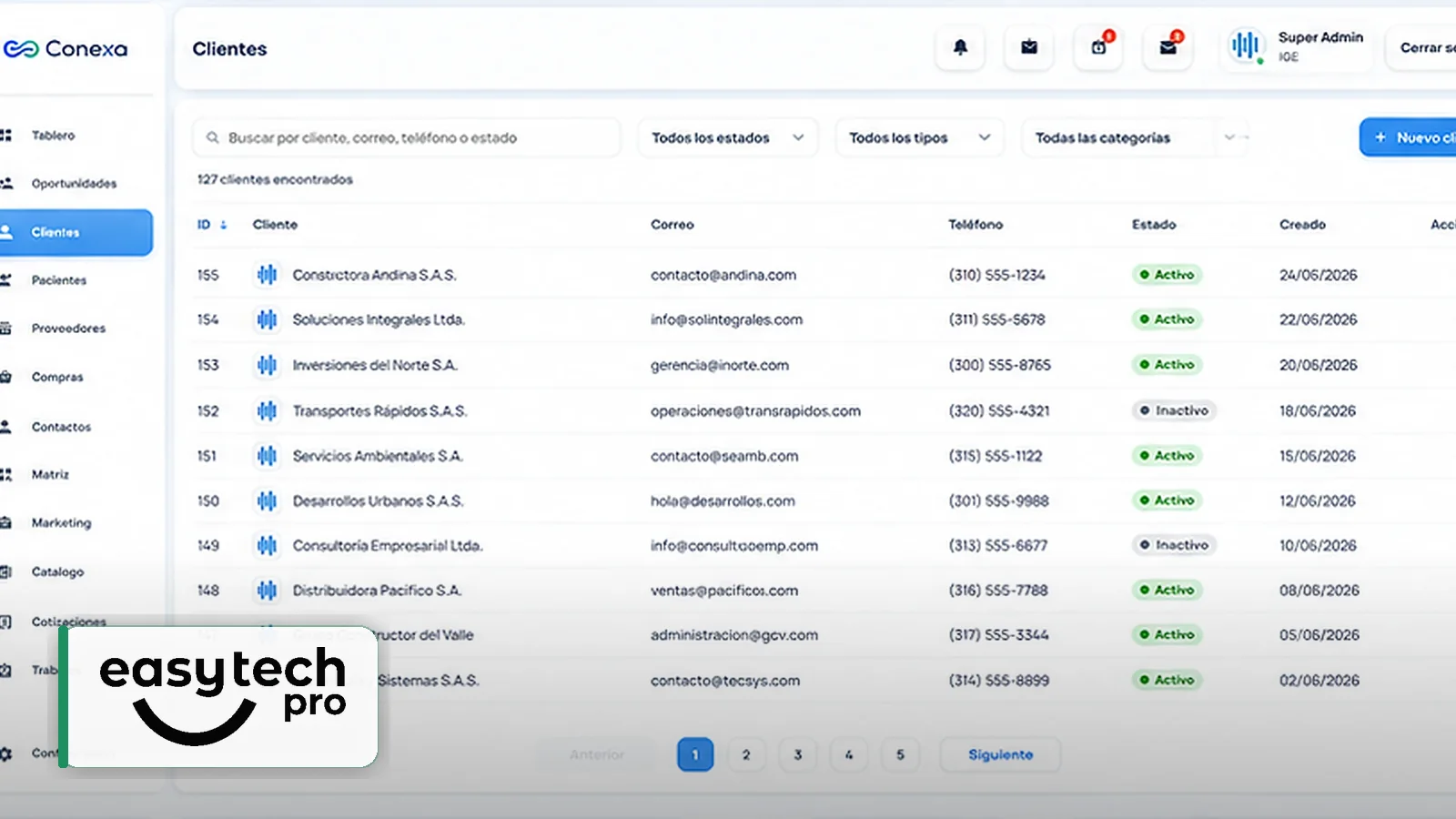Click client name Distribuidora Pacífico S.A.
Image resolution: width=1456 pixels, height=819 pixels.
click(x=377, y=591)
